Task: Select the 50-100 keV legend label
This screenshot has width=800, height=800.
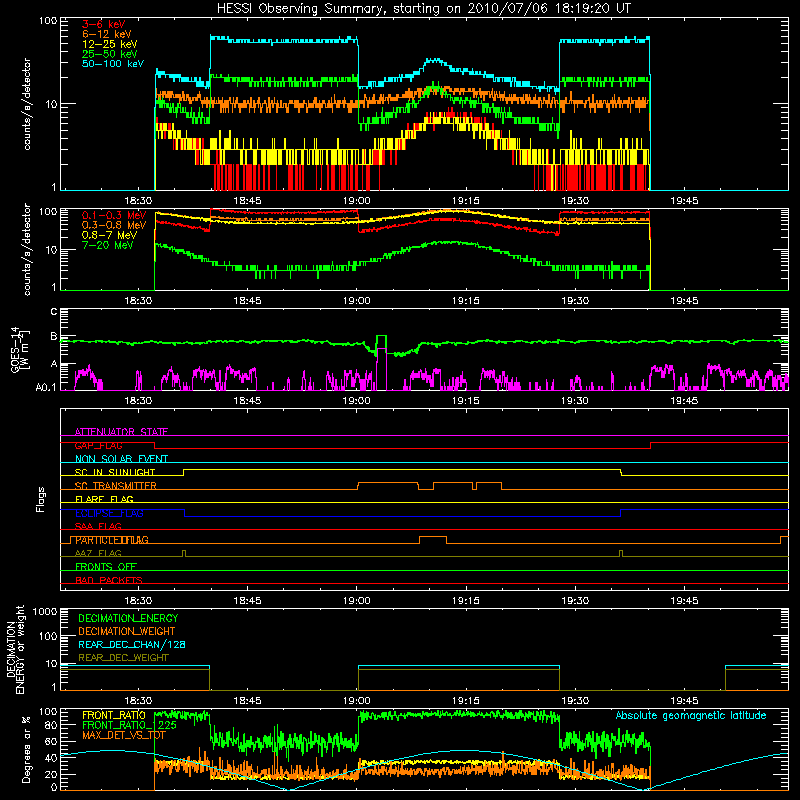Action: pyautogui.click(x=113, y=64)
